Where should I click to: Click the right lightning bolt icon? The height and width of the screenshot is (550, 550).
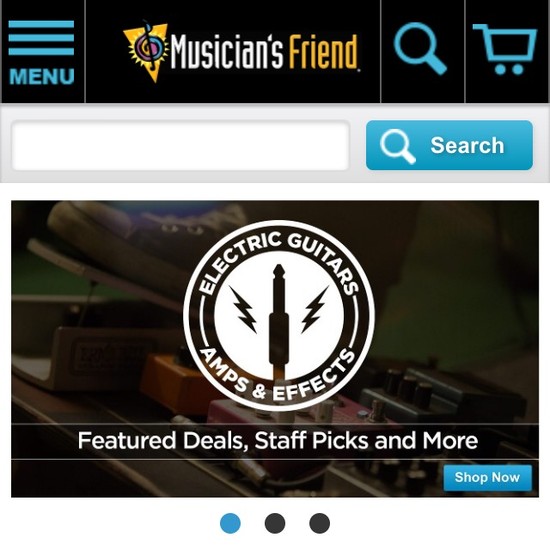[315, 309]
